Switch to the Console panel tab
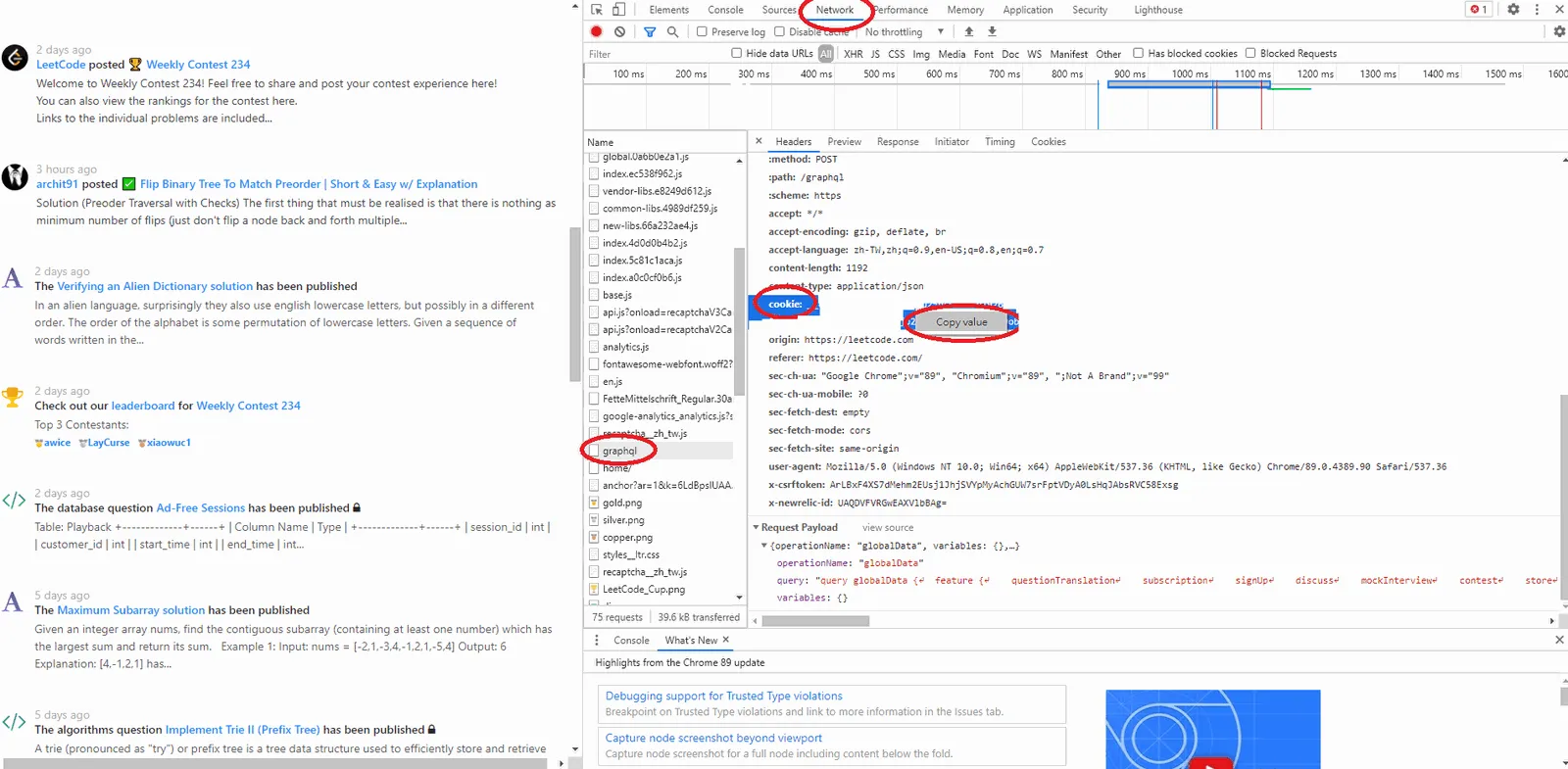 click(x=725, y=10)
